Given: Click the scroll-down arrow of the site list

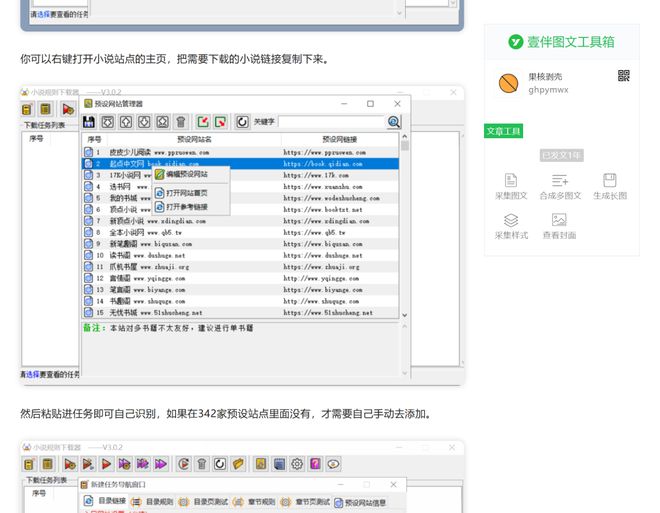Looking at the screenshot, I should (x=405, y=315).
